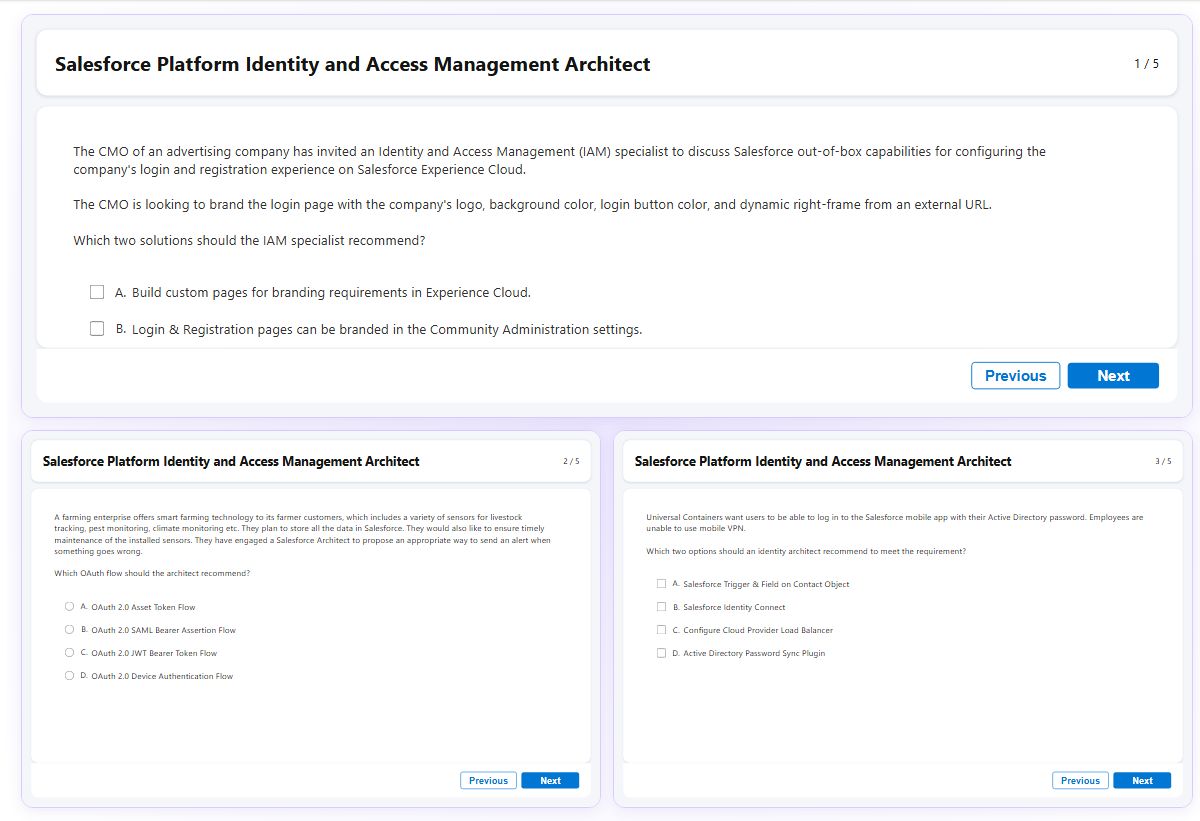
Task: Select radio B OAuth 2.0 SAML Bearer Assertion Flow
Action: click(69, 629)
